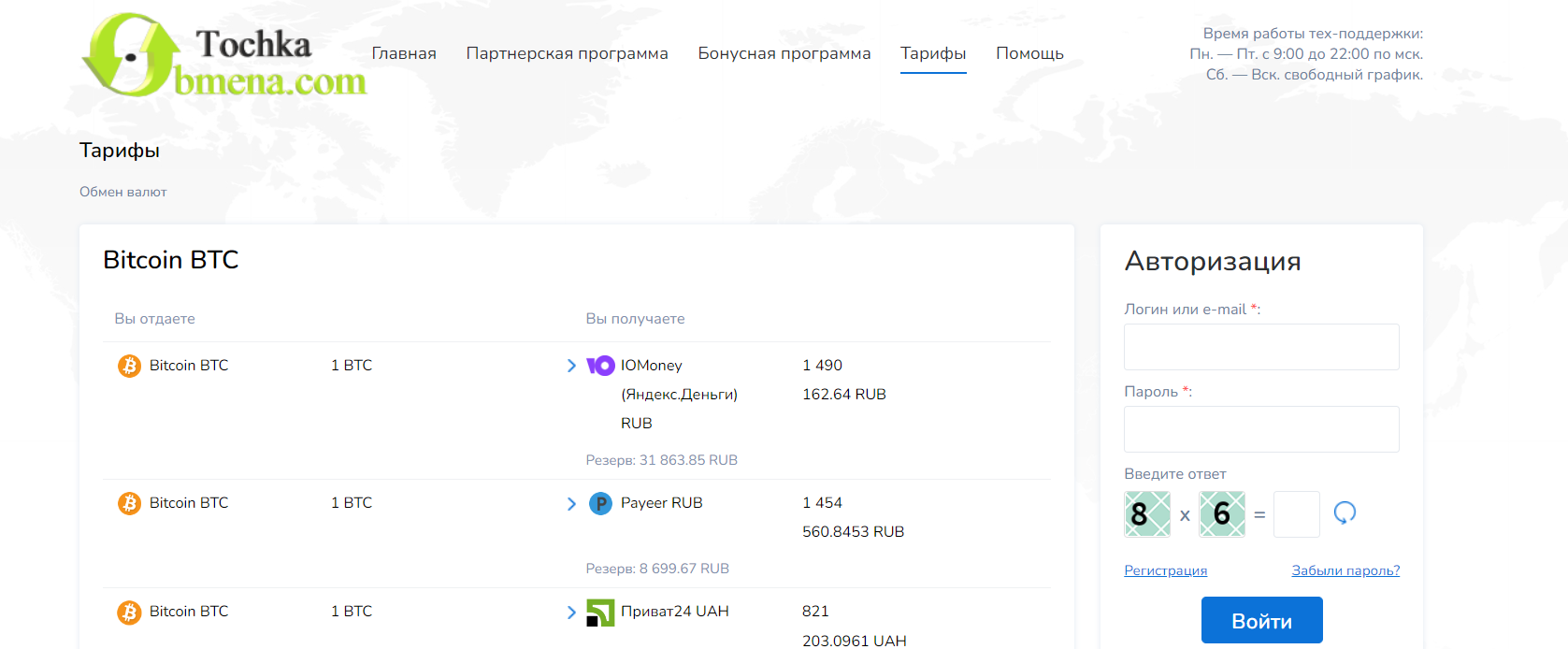Click IOMoney (Яндекс.Деньги) RUB label
This screenshot has height=649, width=1568.
tap(679, 394)
